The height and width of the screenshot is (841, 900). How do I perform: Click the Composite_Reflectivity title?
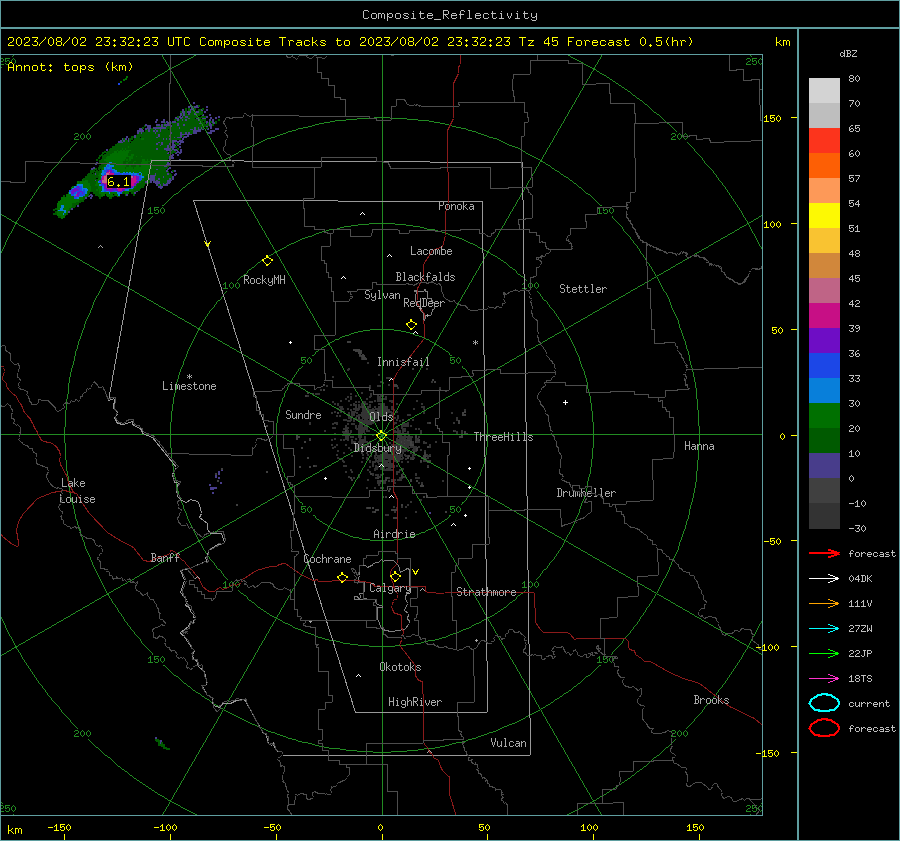450,15
